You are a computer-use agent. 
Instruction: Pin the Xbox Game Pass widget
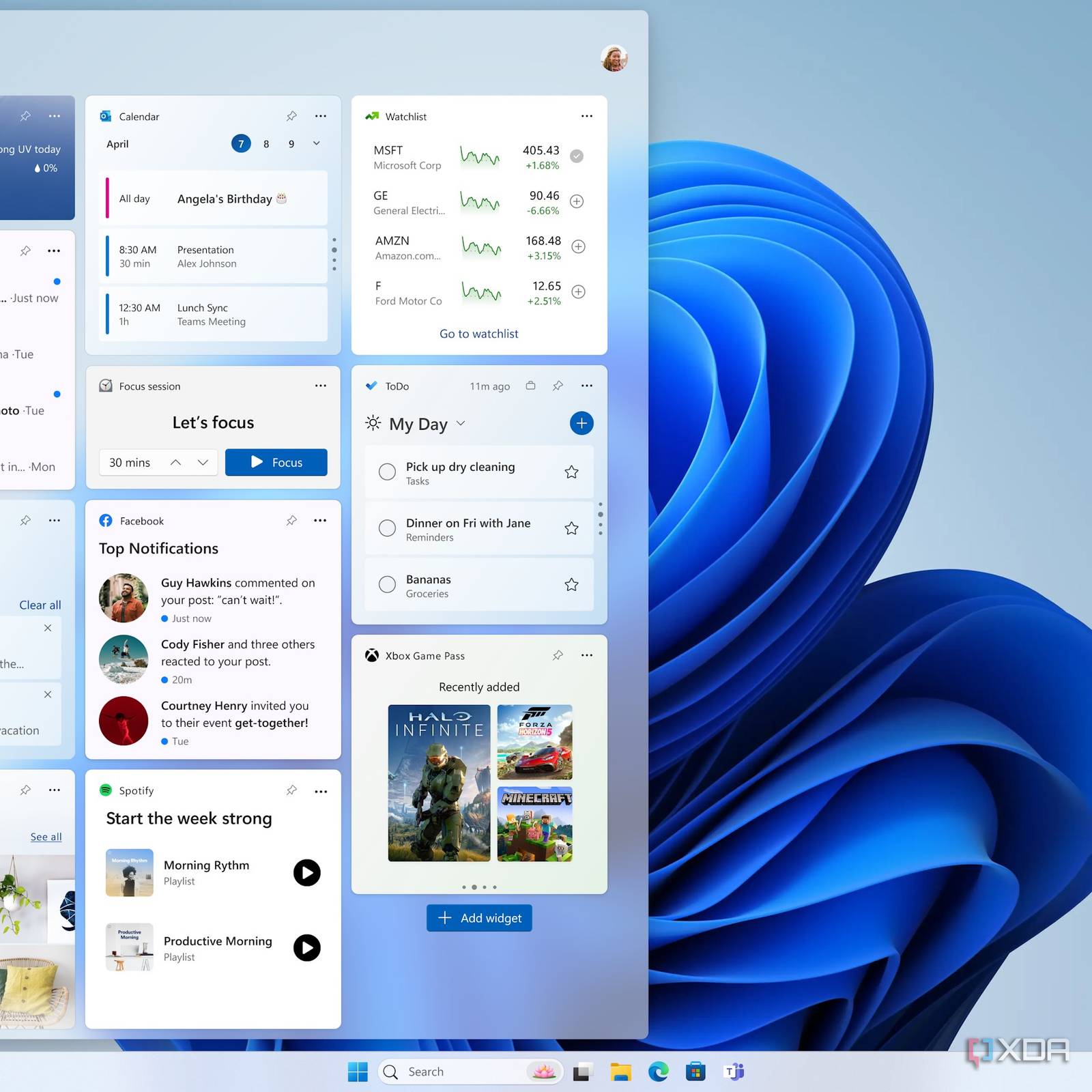558,655
